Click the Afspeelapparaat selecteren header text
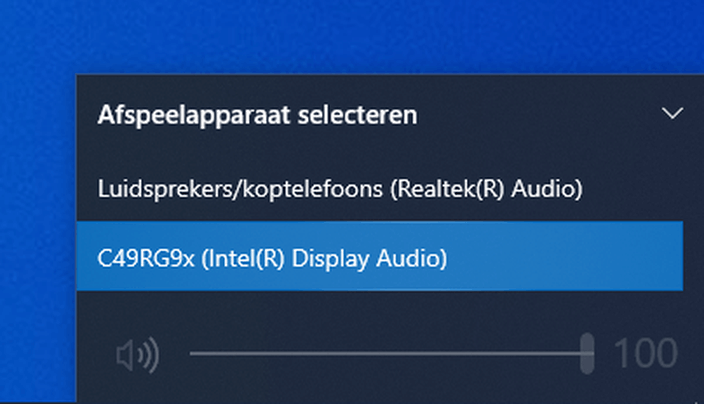The image size is (704, 404). tap(257, 114)
